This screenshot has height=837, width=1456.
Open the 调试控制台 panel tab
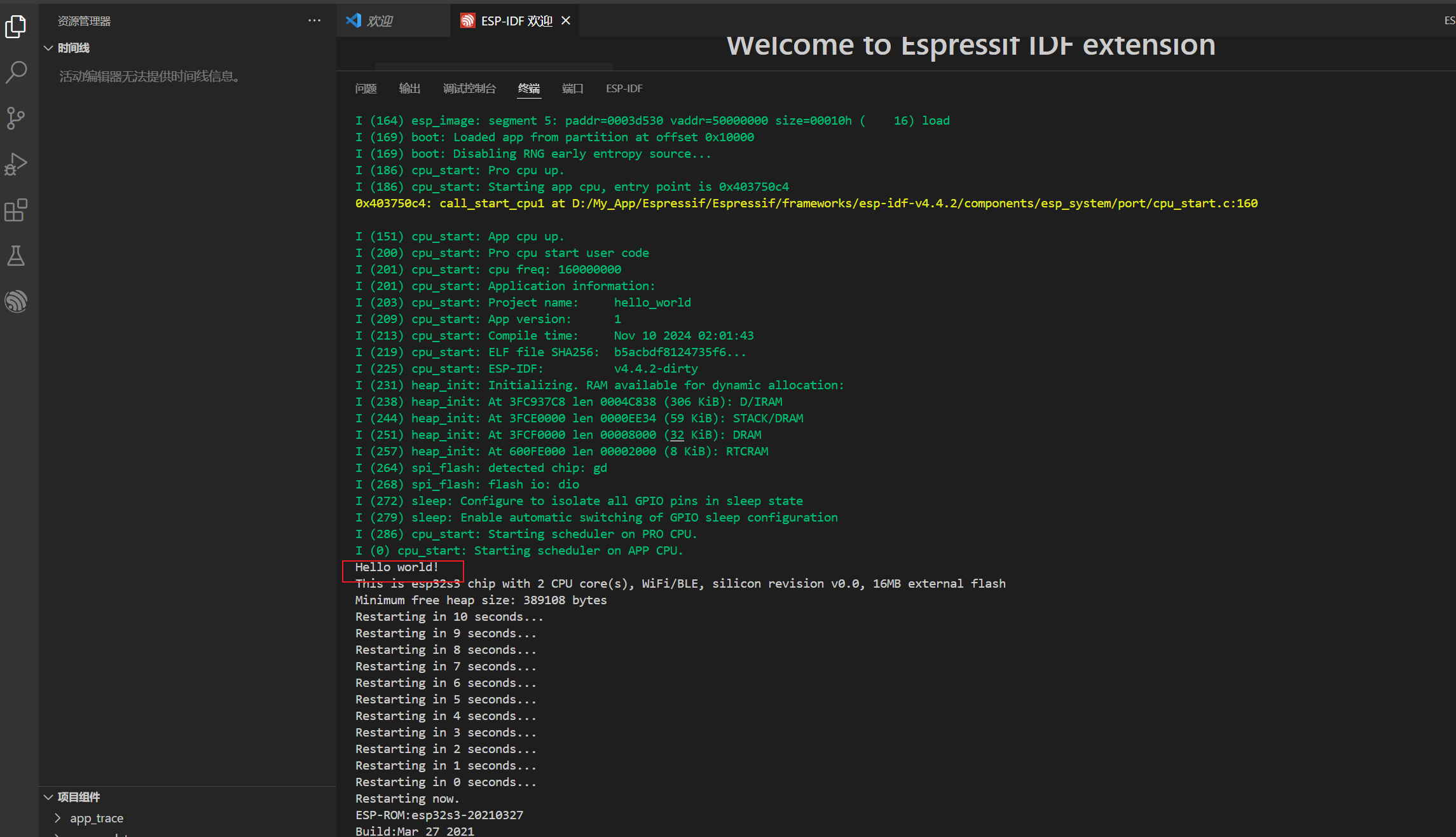tap(469, 88)
